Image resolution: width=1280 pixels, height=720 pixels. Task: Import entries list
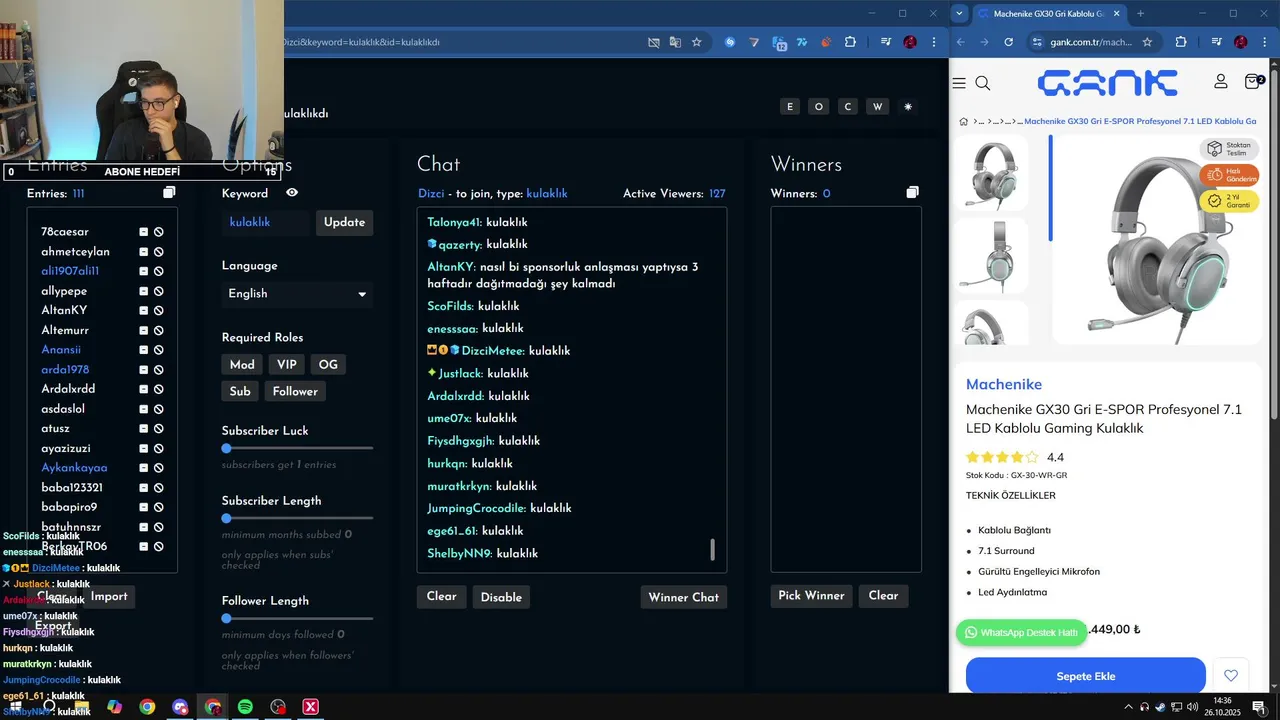pos(109,597)
